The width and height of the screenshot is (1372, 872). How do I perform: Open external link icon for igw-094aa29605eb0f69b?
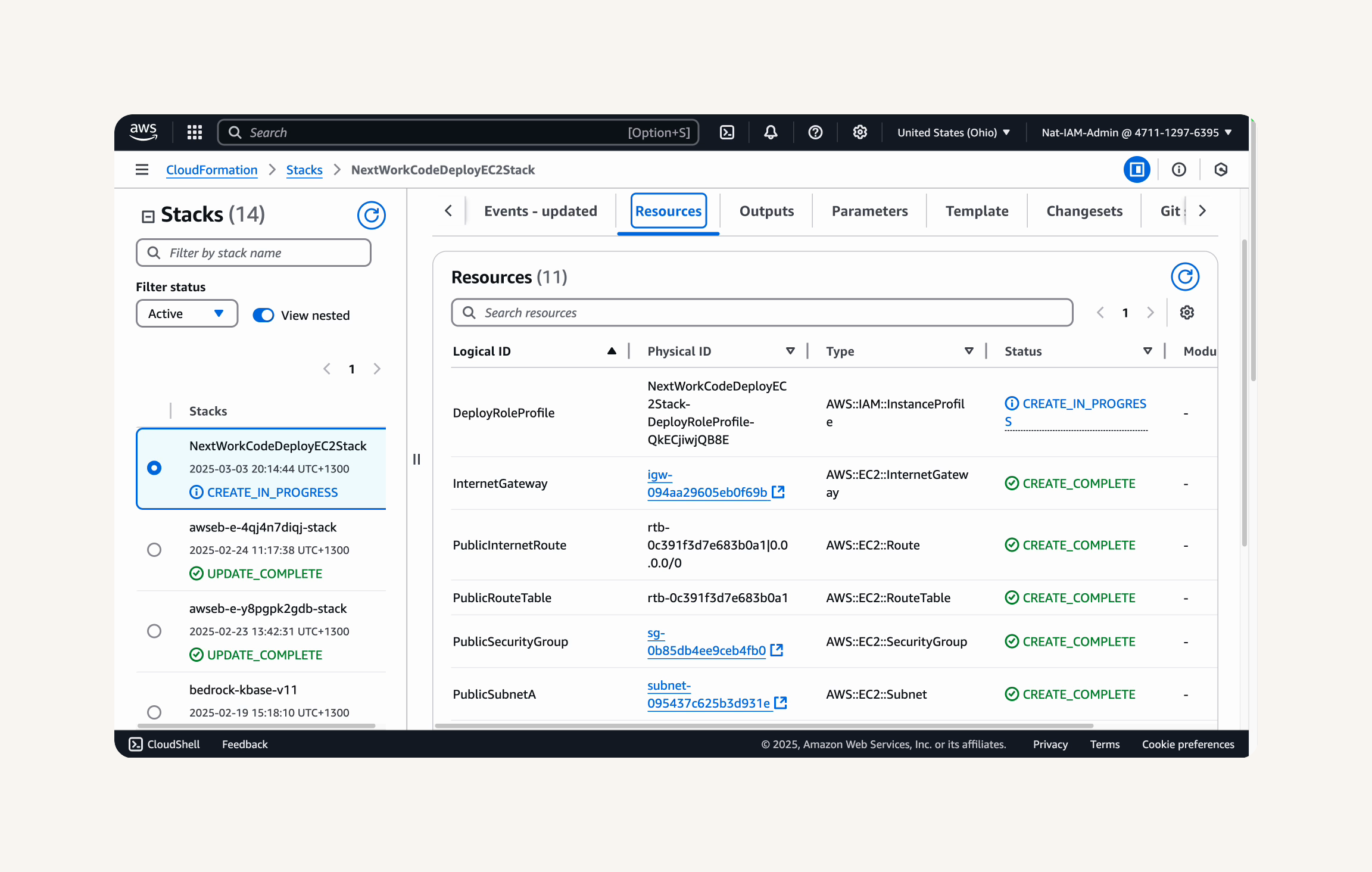tap(778, 492)
